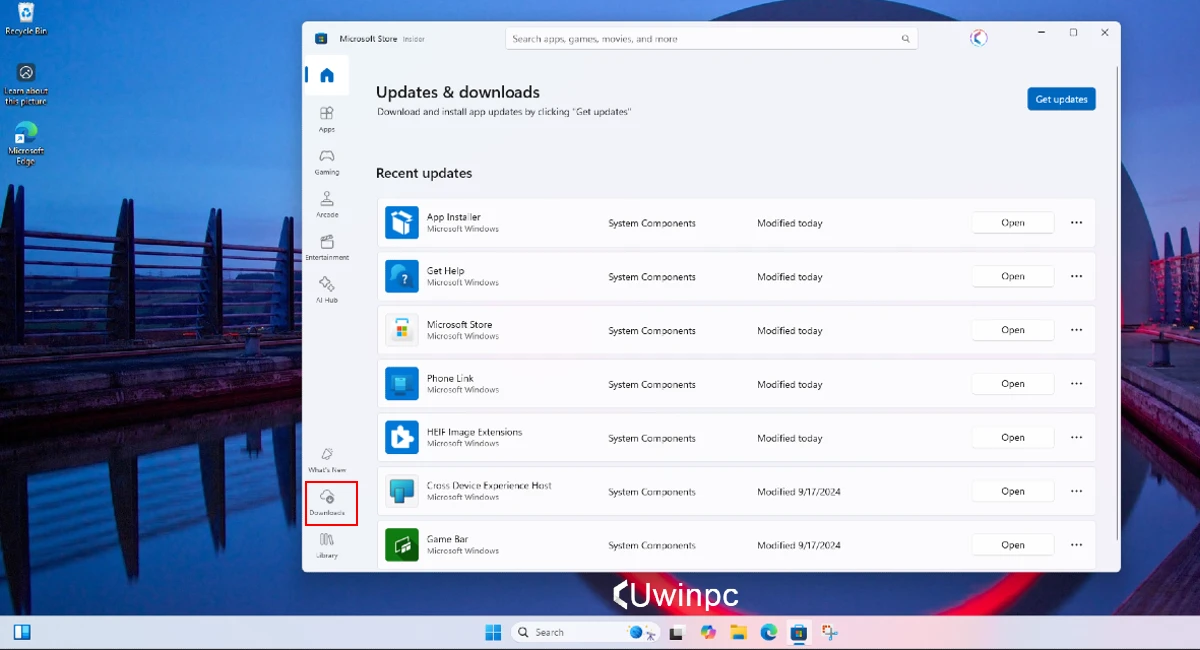Open the Gaming section in the sidebar
1200x650 pixels.
tap(327, 162)
